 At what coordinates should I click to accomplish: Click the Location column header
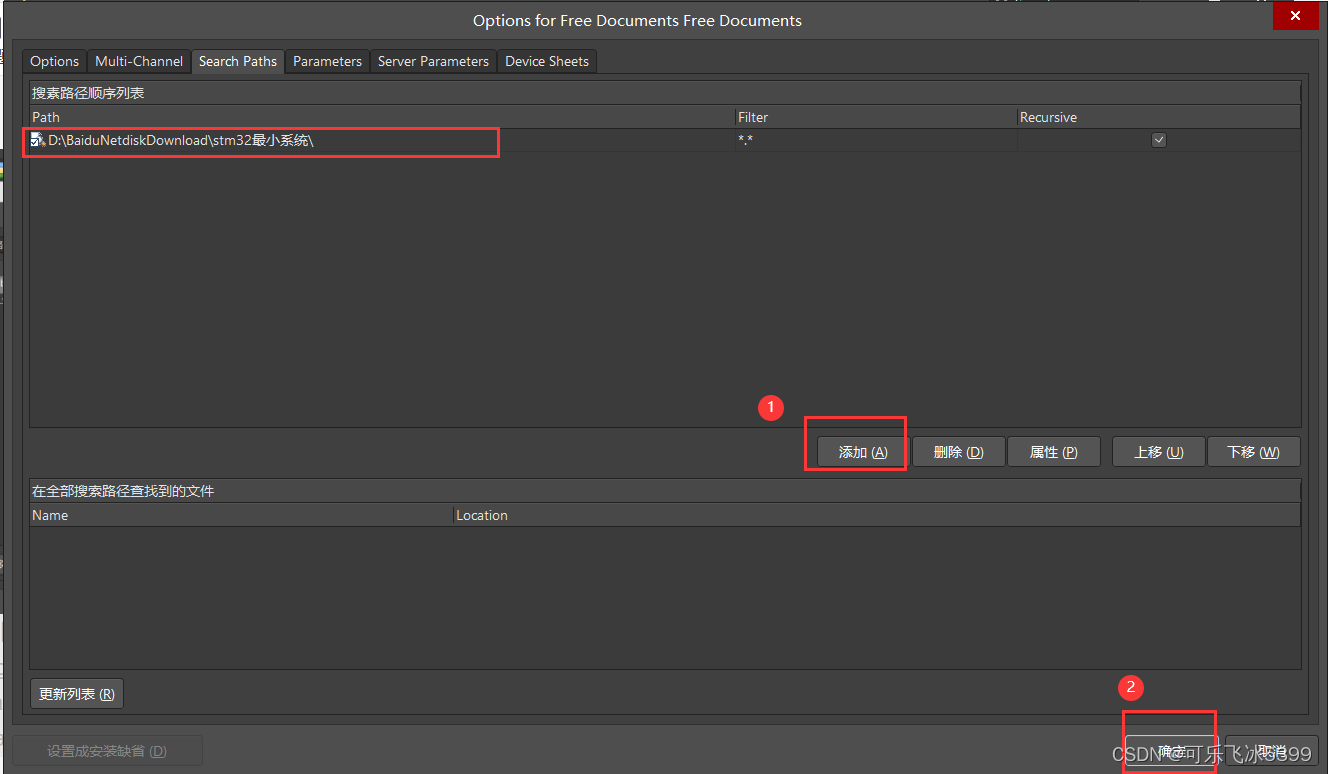(x=482, y=515)
